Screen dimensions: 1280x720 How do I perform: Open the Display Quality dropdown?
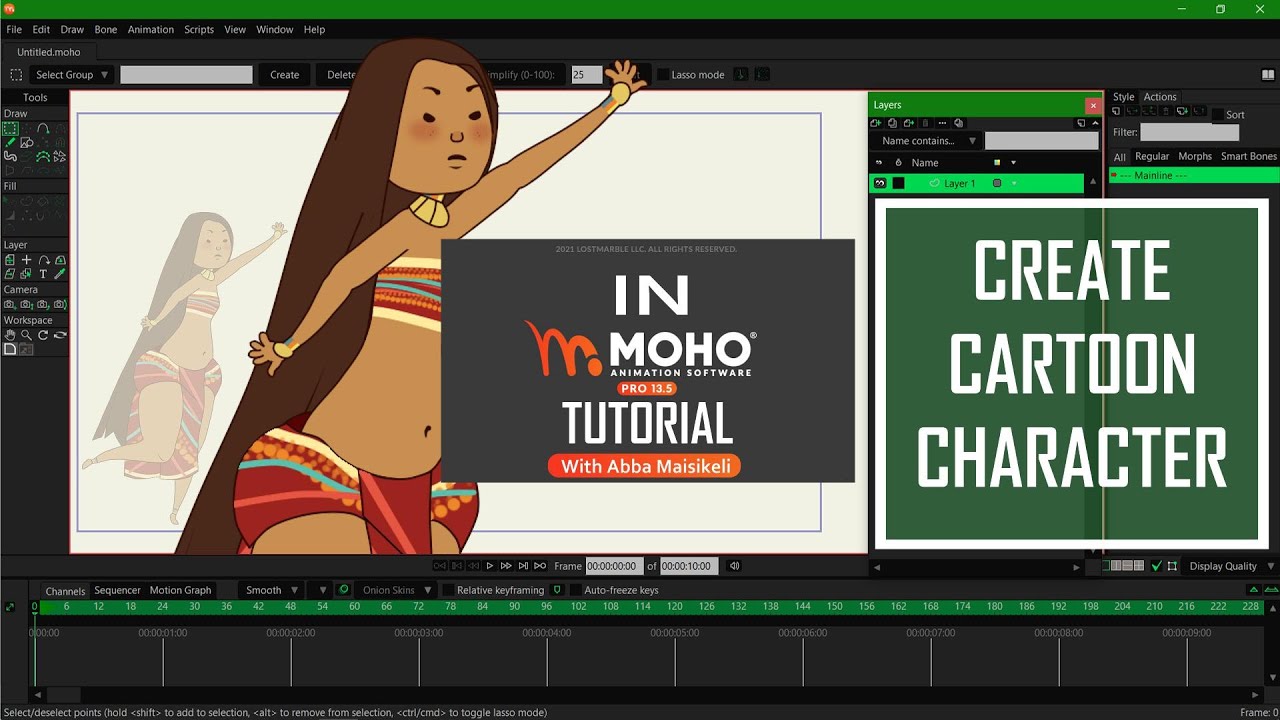pyautogui.click(x=1231, y=566)
